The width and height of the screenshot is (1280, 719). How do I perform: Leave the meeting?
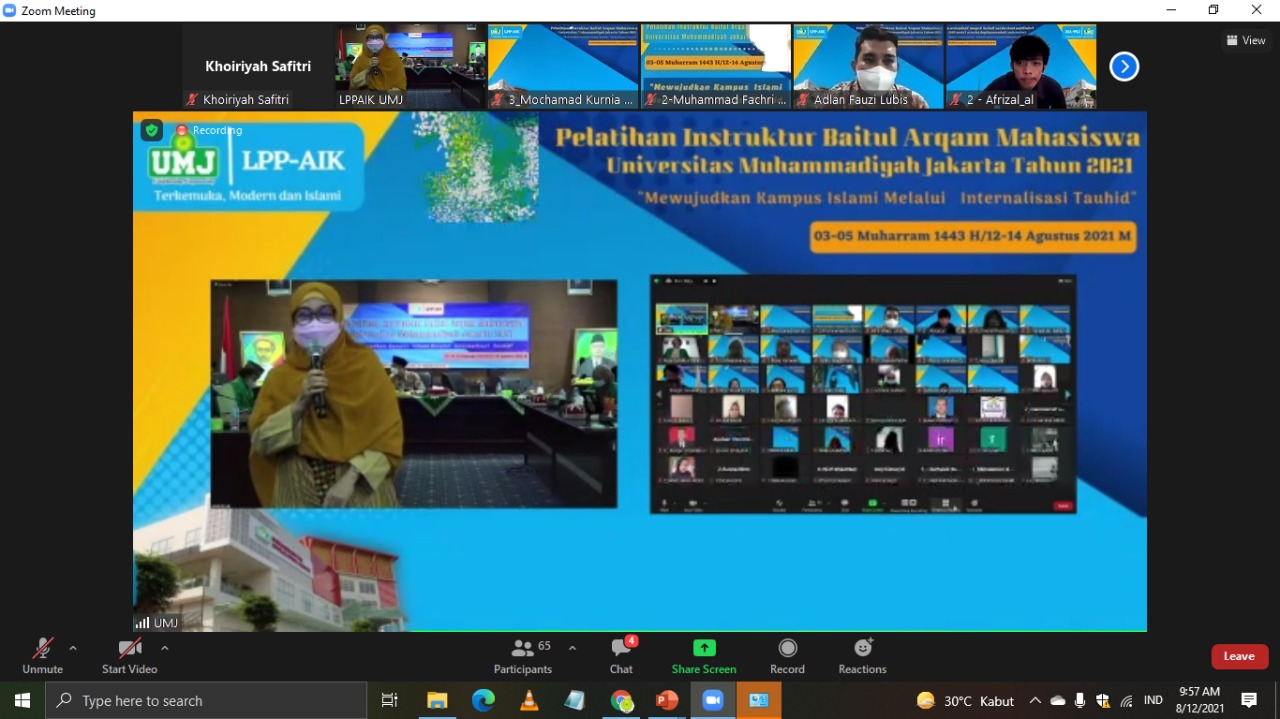coord(1239,656)
